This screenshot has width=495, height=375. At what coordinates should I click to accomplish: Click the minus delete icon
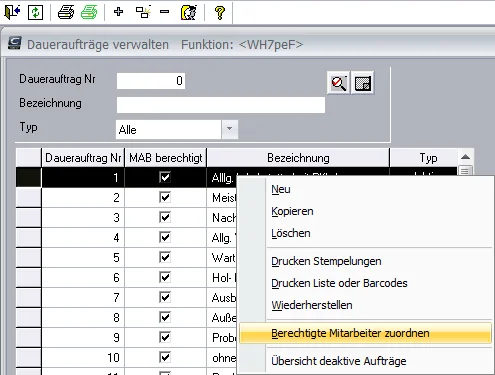click(164, 12)
